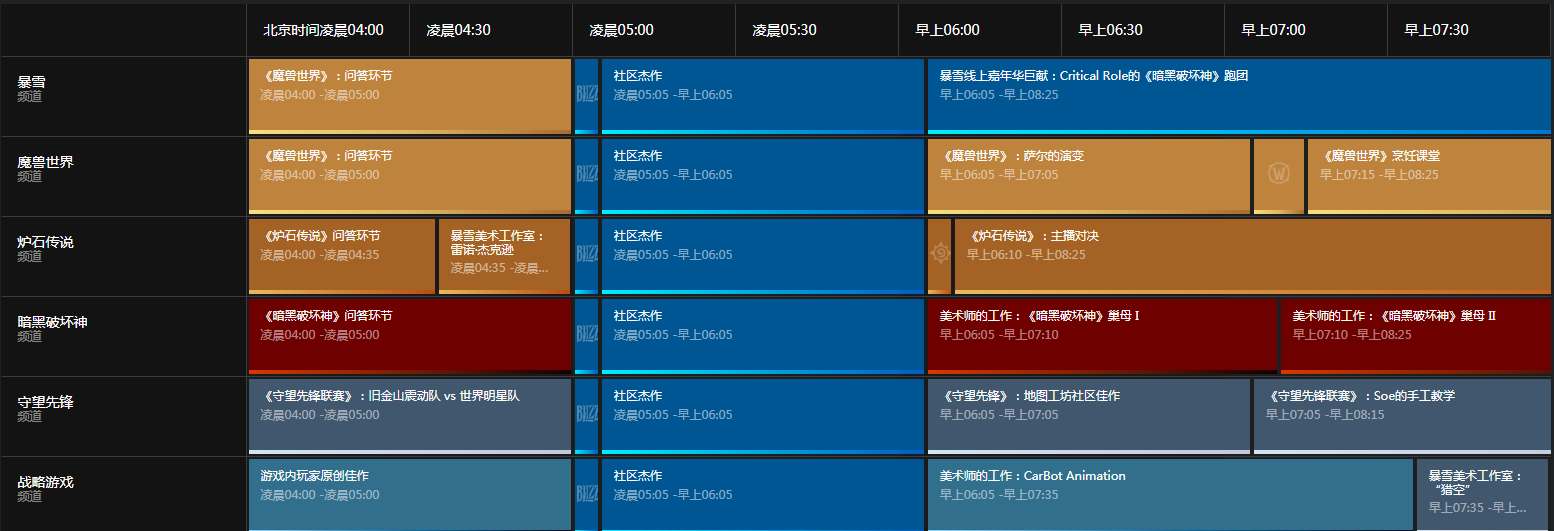
Task: Click the 早上06:00 time header
Action: (947, 30)
